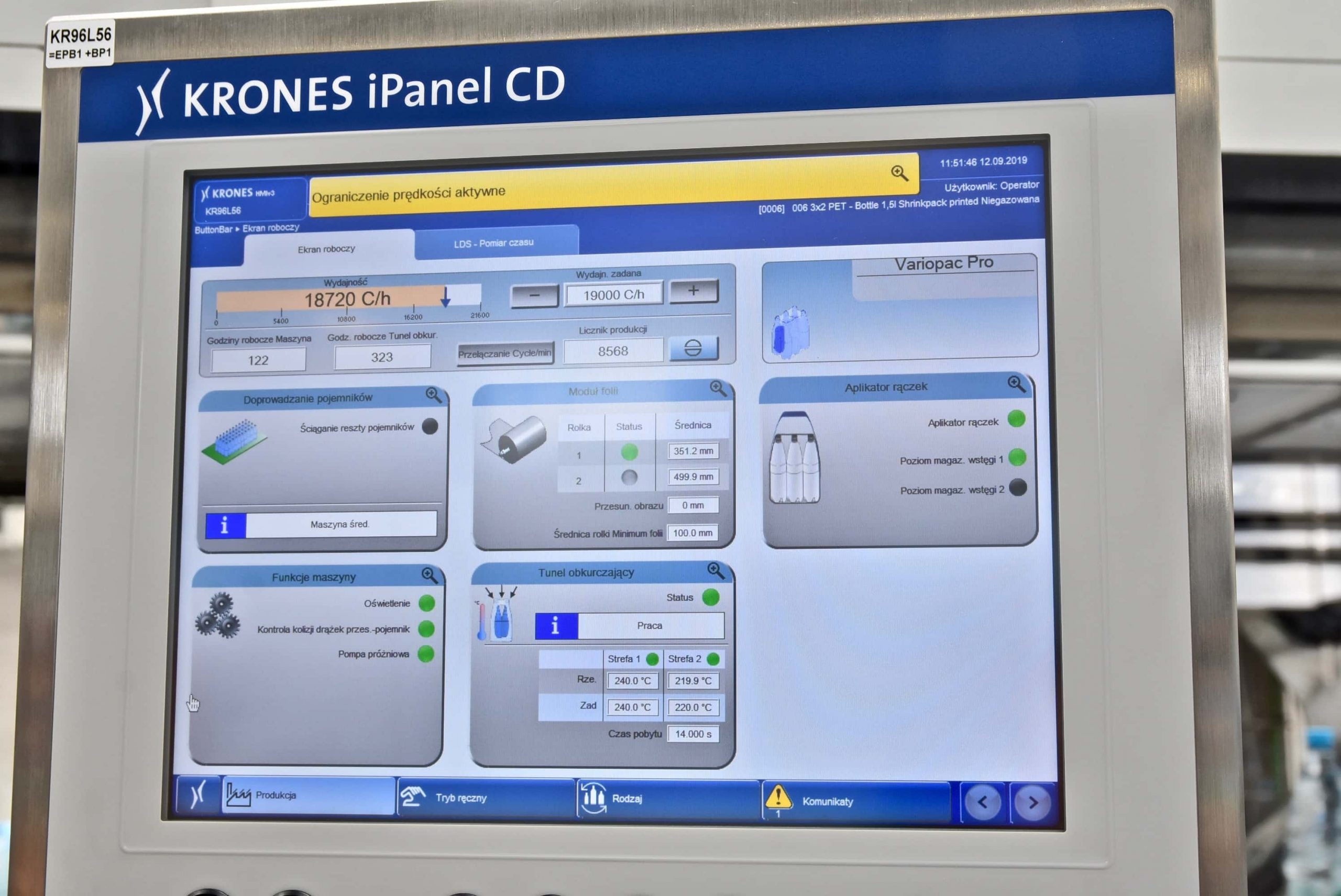Open Tryb ręczny manual mode
This screenshot has height=896, width=1341.
tap(486, 797)
